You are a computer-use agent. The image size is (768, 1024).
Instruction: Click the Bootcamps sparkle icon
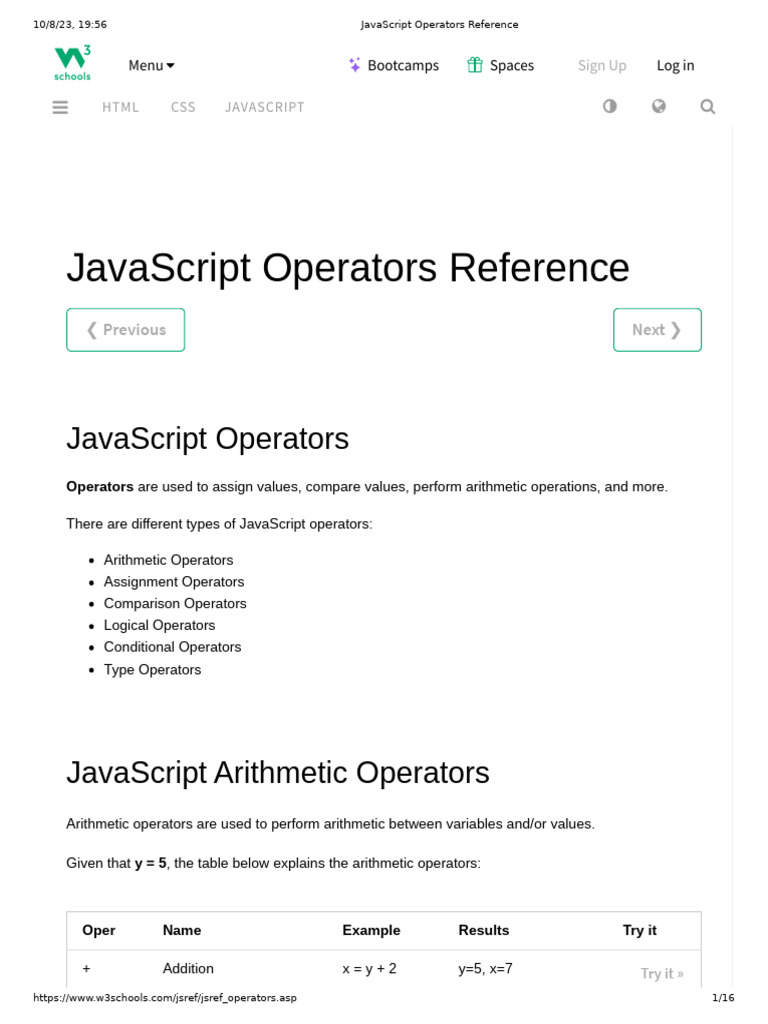click(355, 65)
